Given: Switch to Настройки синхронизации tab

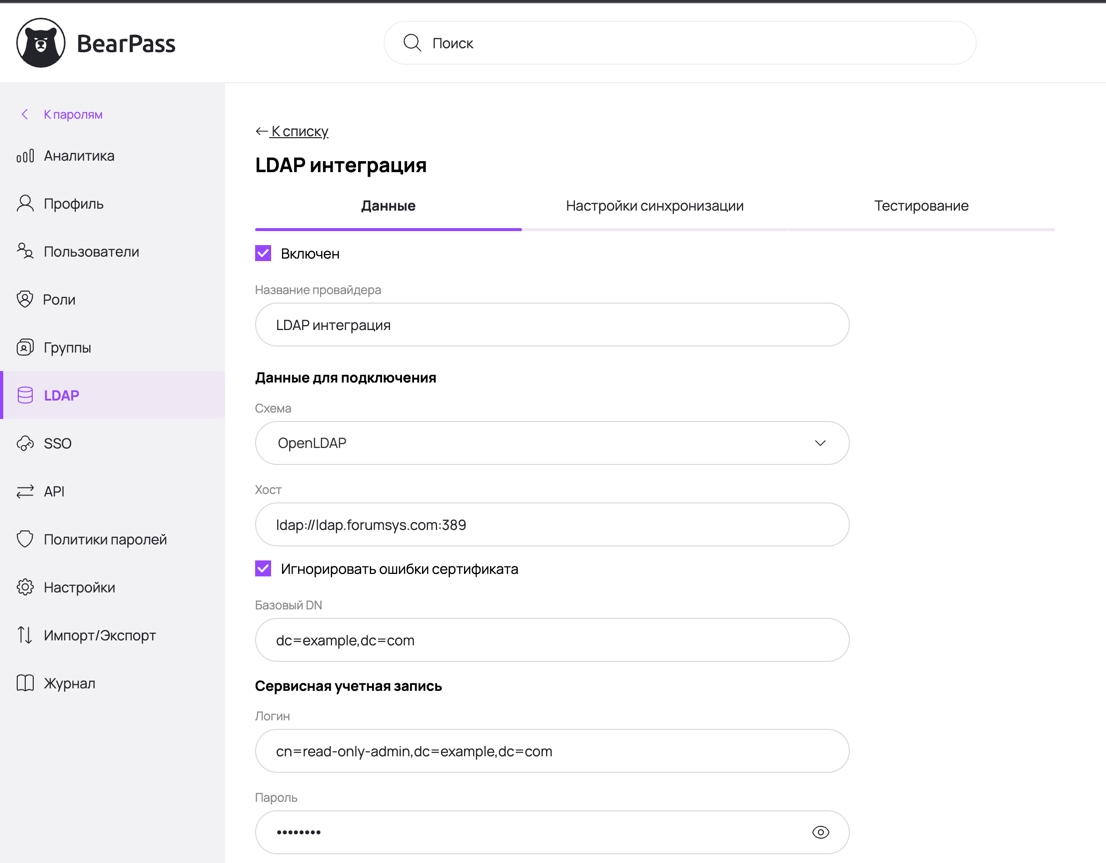Looking at the screenshot, I should click(x=654, y=206).
